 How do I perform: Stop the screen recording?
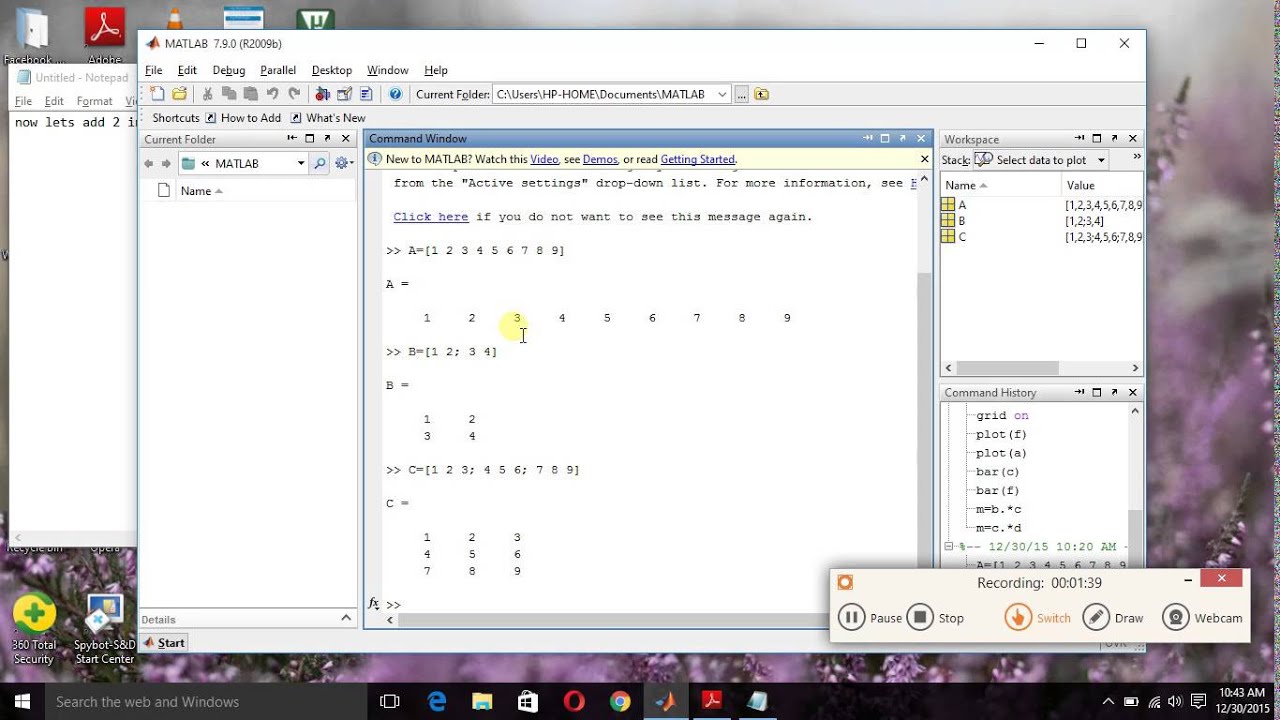(936, 617)
